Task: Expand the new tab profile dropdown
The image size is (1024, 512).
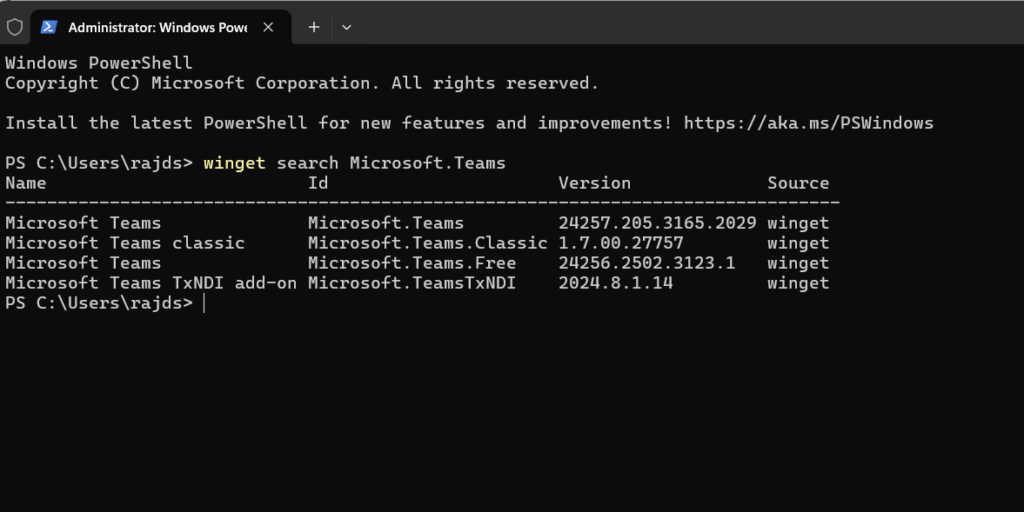Action: pos(346,27)
